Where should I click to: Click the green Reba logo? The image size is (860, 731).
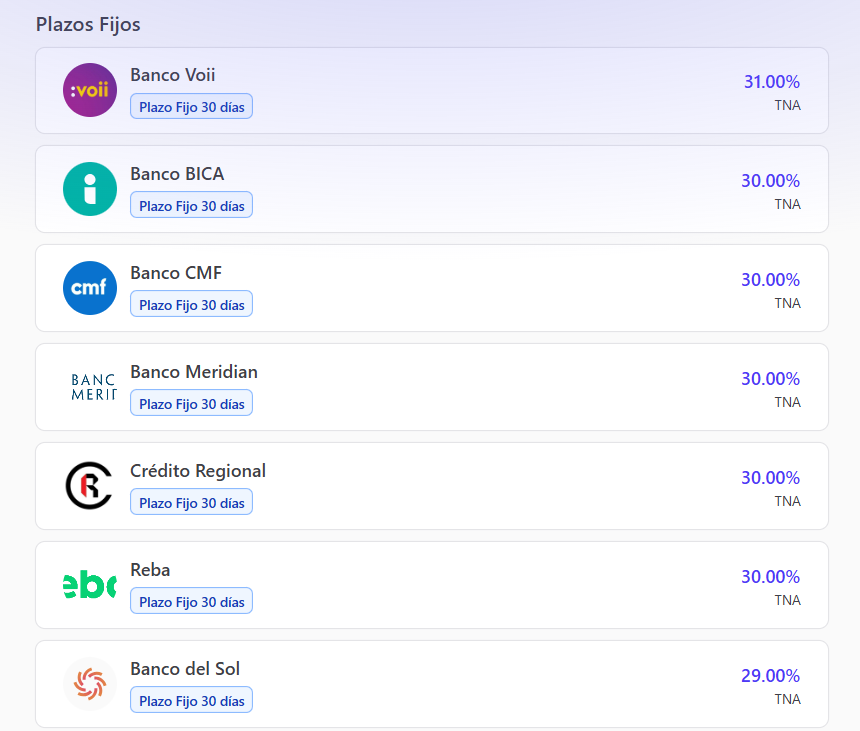tap(90, 585)
